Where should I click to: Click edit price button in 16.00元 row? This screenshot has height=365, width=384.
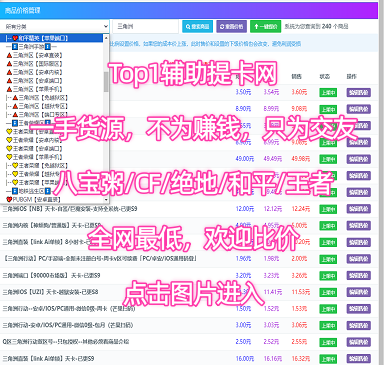tap(359, 359)
